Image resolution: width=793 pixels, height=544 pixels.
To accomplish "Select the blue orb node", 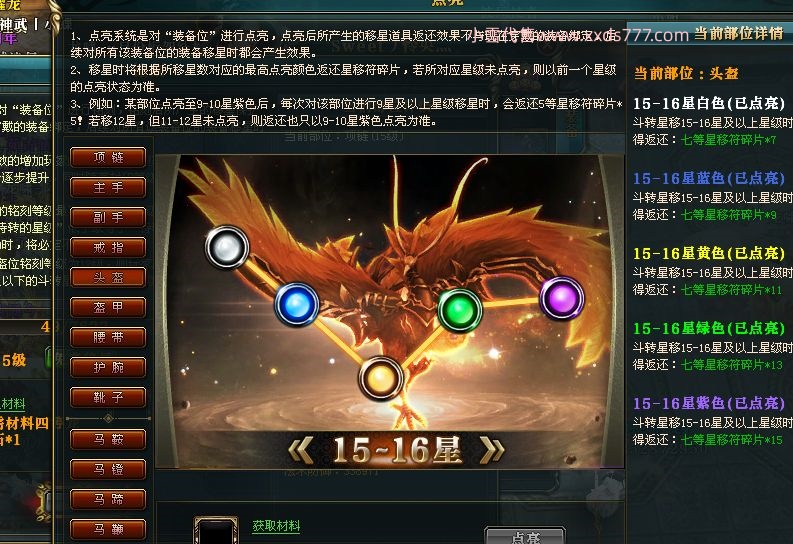I will point(297,304).
